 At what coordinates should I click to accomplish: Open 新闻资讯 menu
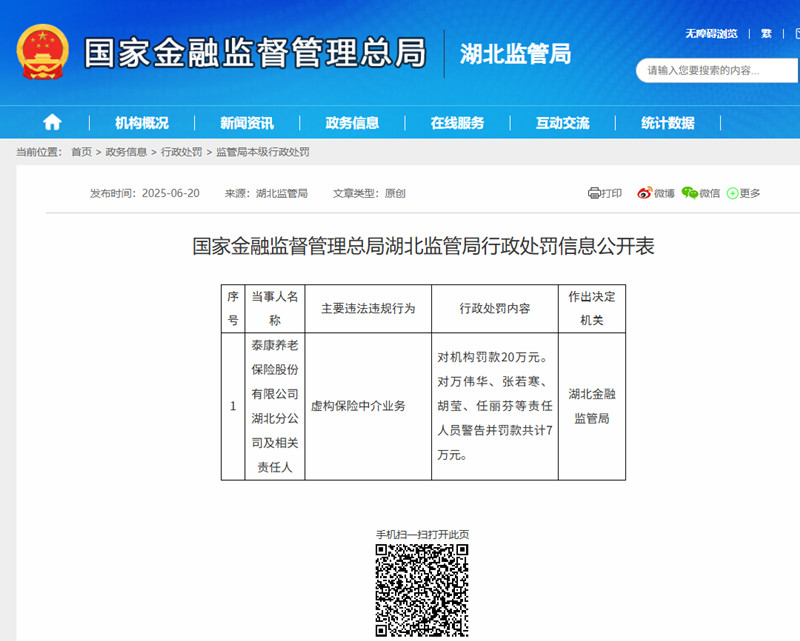(x=247, y=123)
